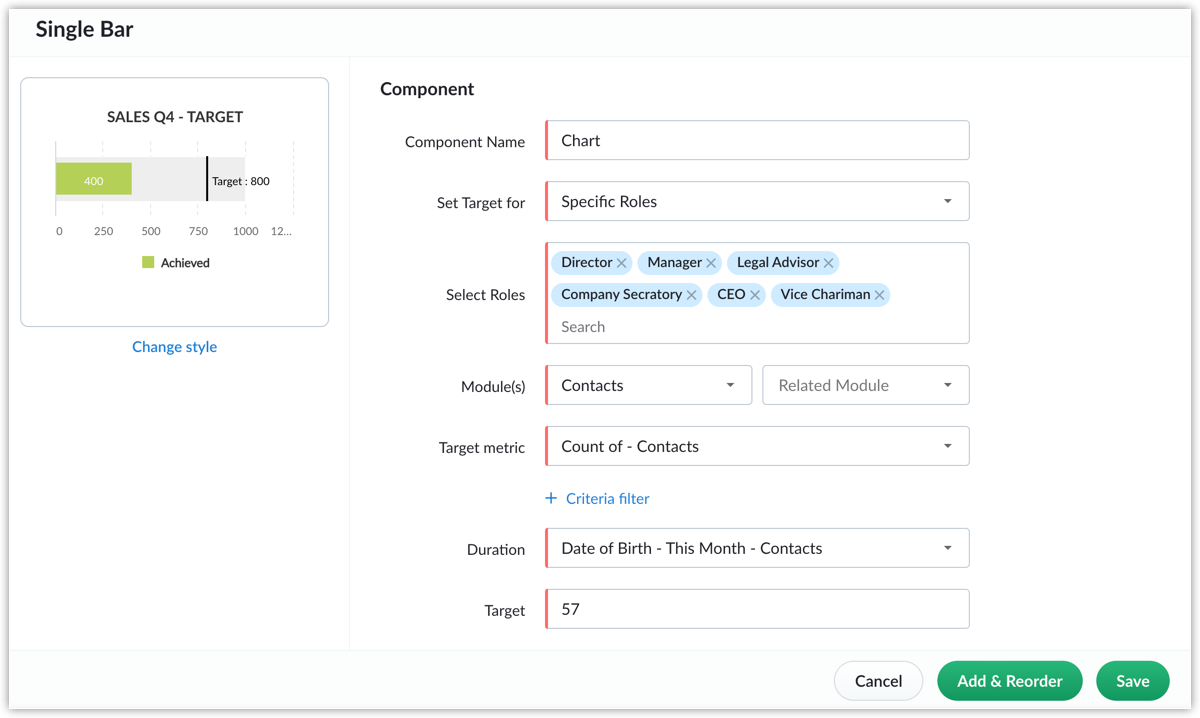
Task: Remove the CEO role tag
Action: pyautogui.click(x=755, y=295)
